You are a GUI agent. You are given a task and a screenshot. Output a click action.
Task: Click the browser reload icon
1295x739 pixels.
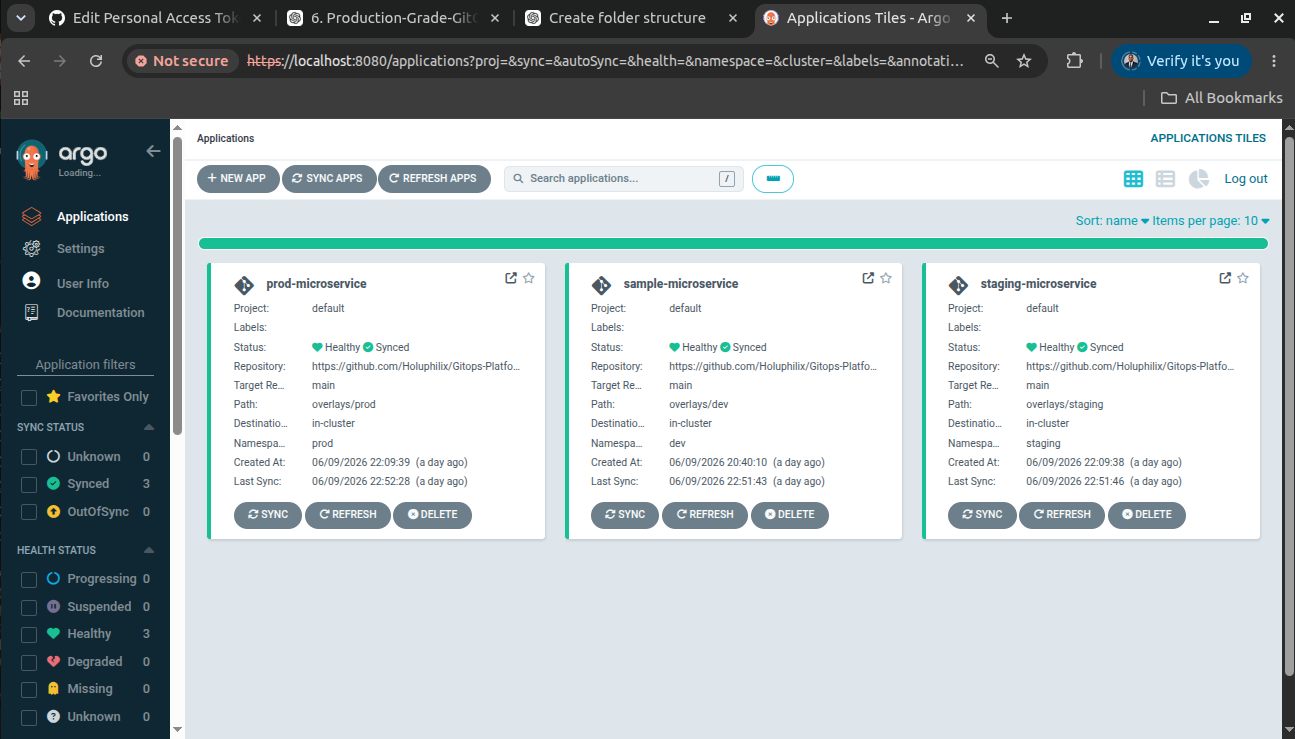point(96,61)
